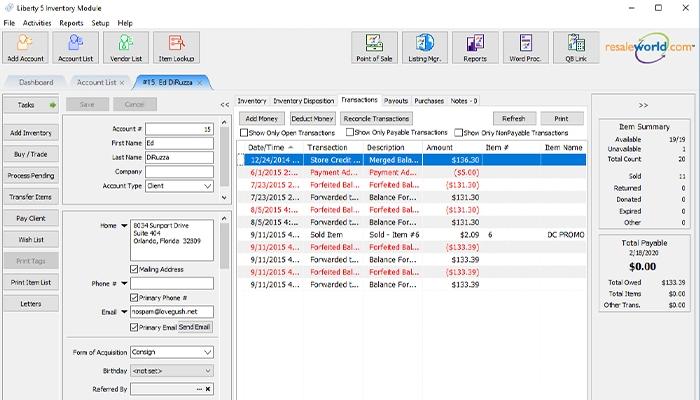
Task: Open the Listing Mgr. tool
Action: (425, 47)
